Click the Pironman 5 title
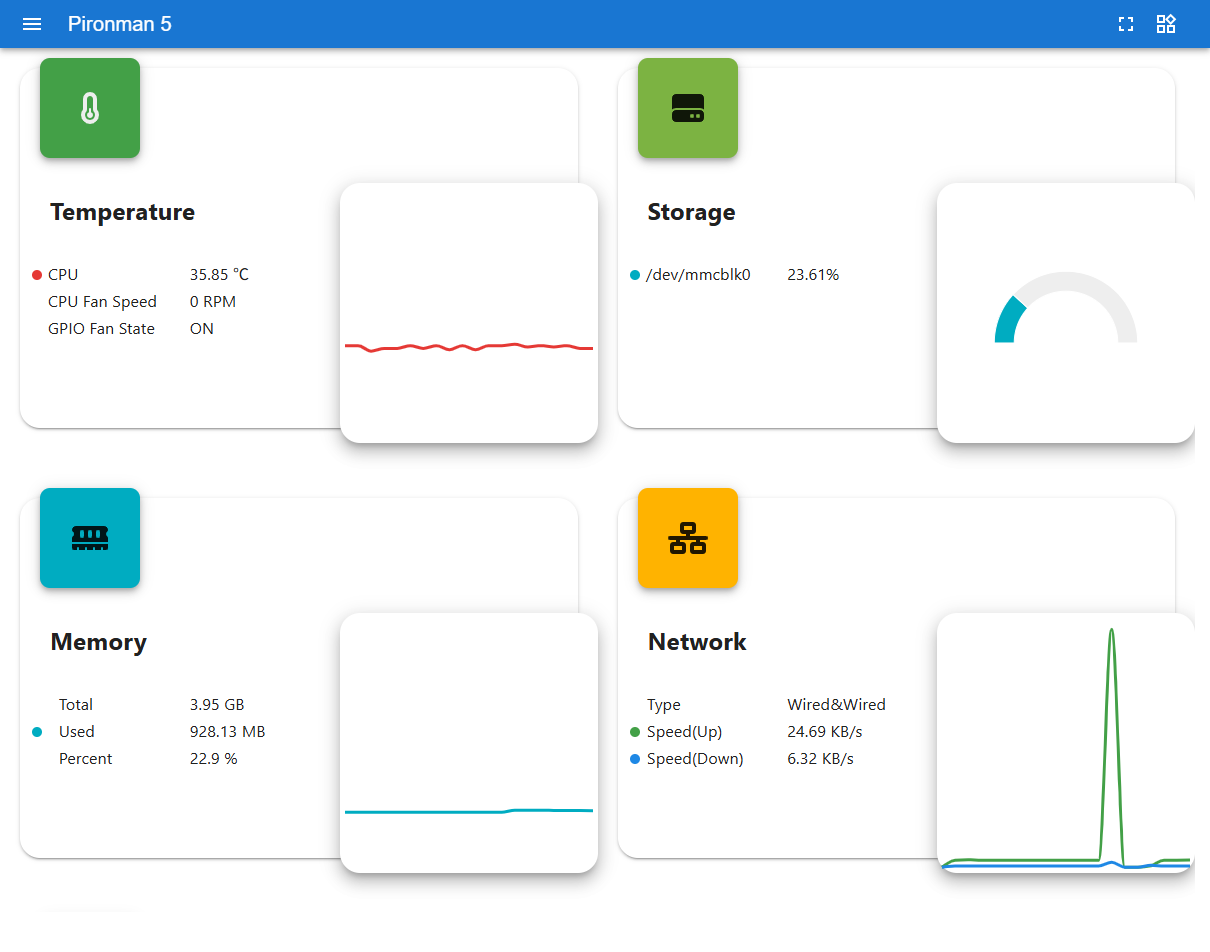 click(x=120, y=24)
